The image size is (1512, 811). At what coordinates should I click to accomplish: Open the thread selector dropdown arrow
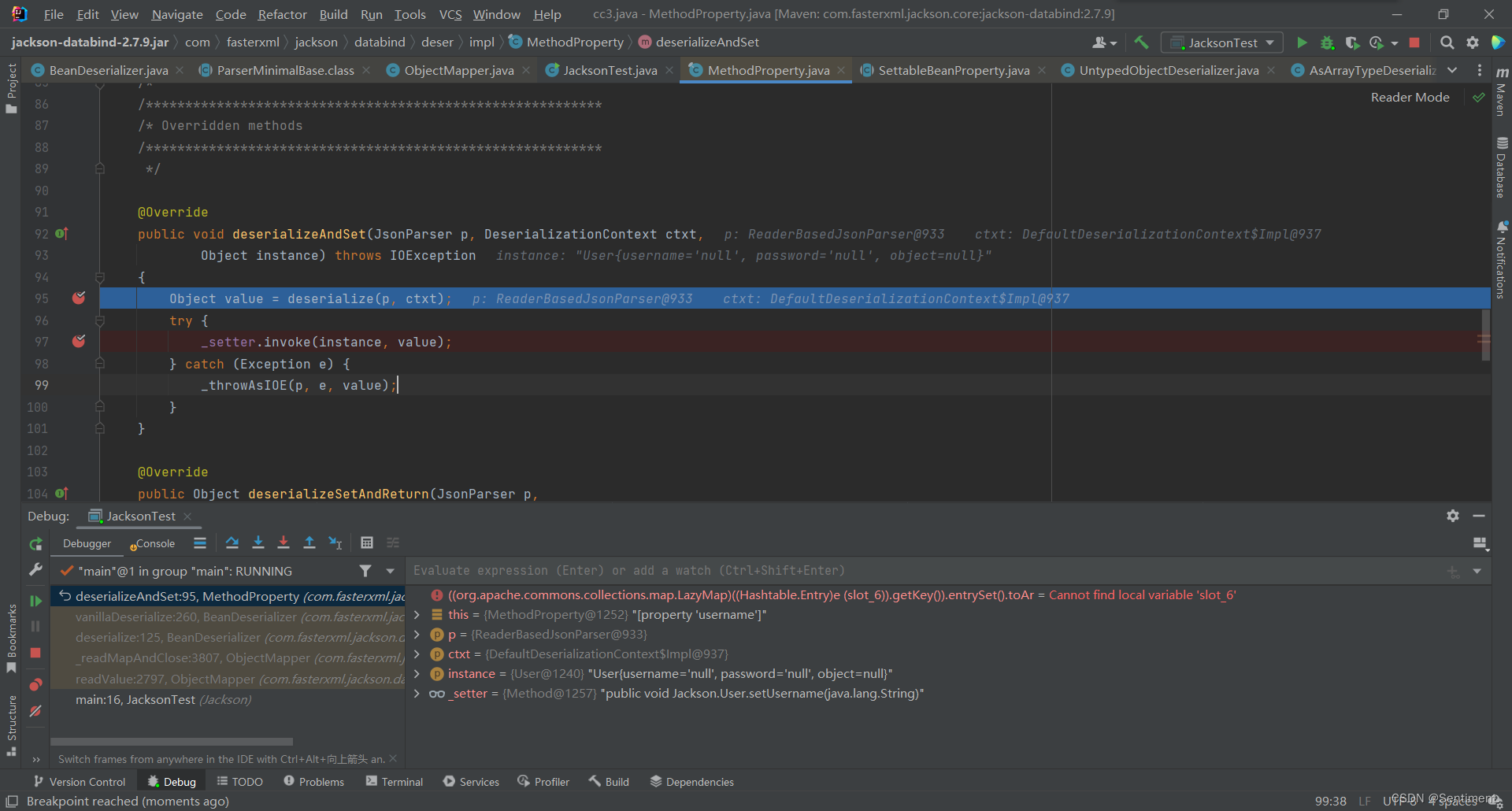390,571
